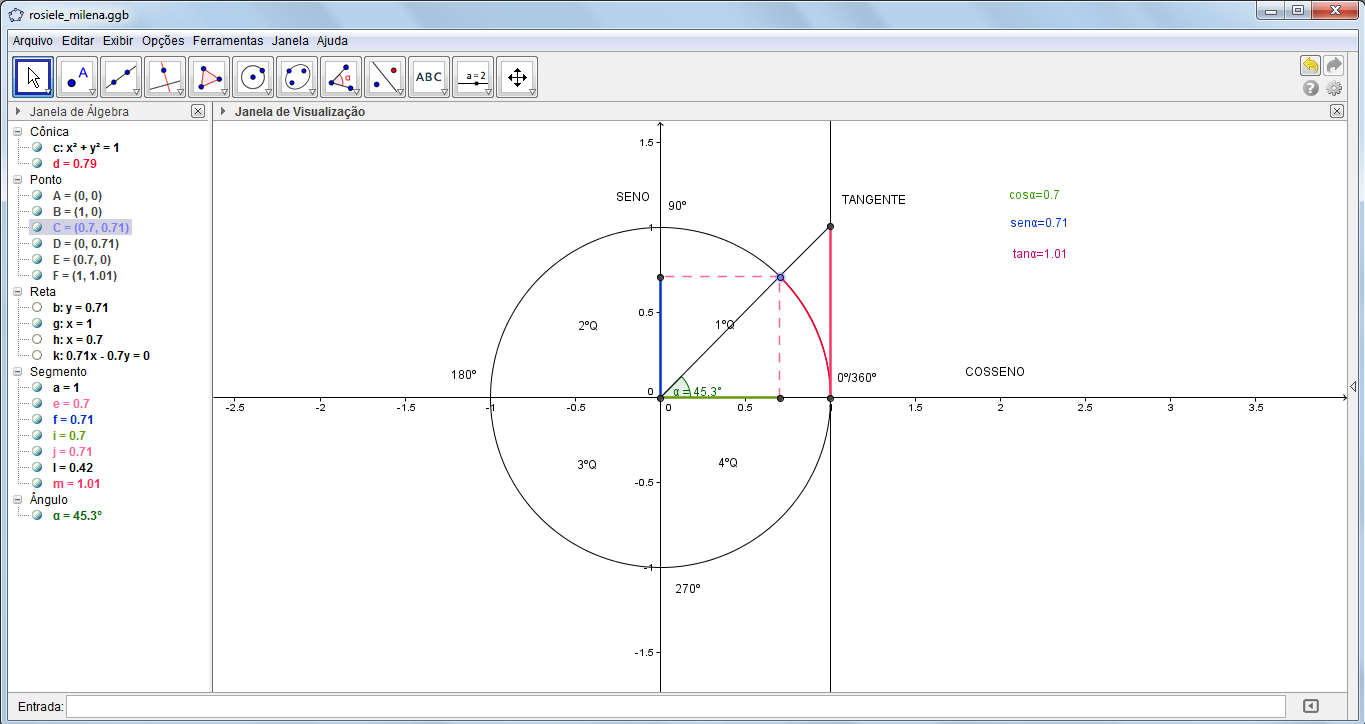Select the Move arrow tool
Screen dimensions: 1365x724
(33, 77)
